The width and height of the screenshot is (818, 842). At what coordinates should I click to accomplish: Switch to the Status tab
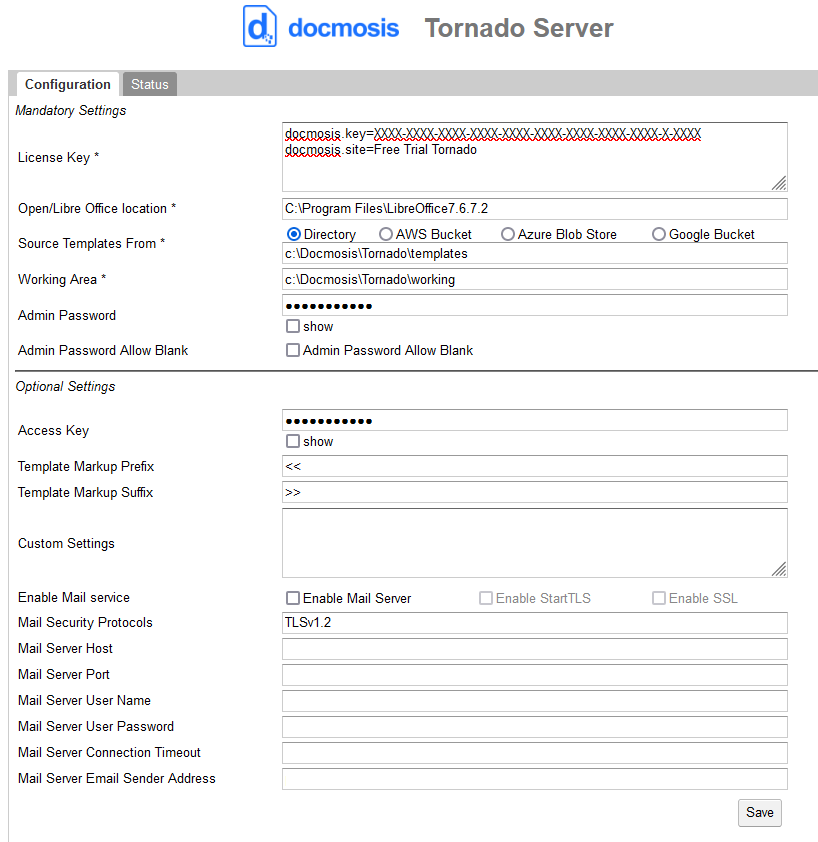[x=150, y=84]
